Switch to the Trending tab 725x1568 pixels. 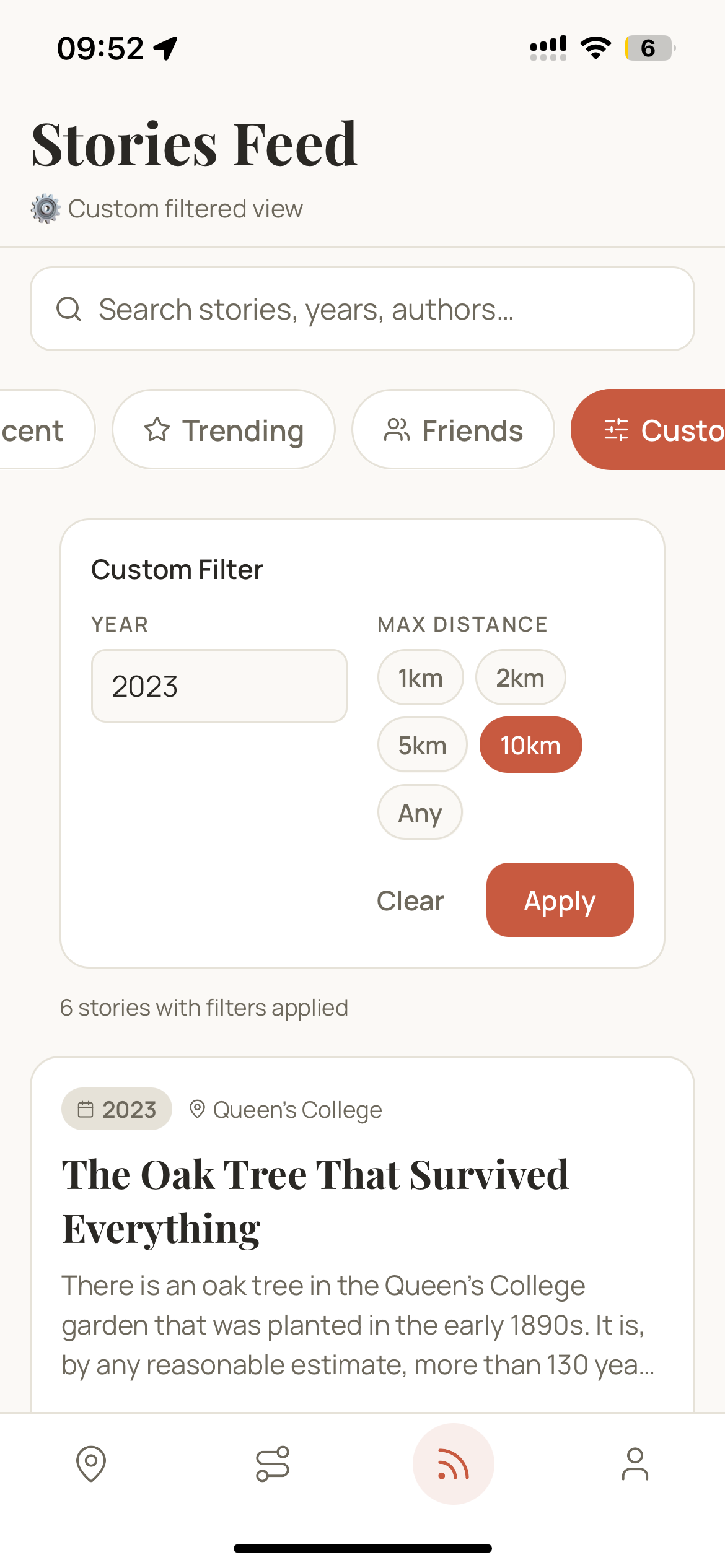(x=224, y=430)
